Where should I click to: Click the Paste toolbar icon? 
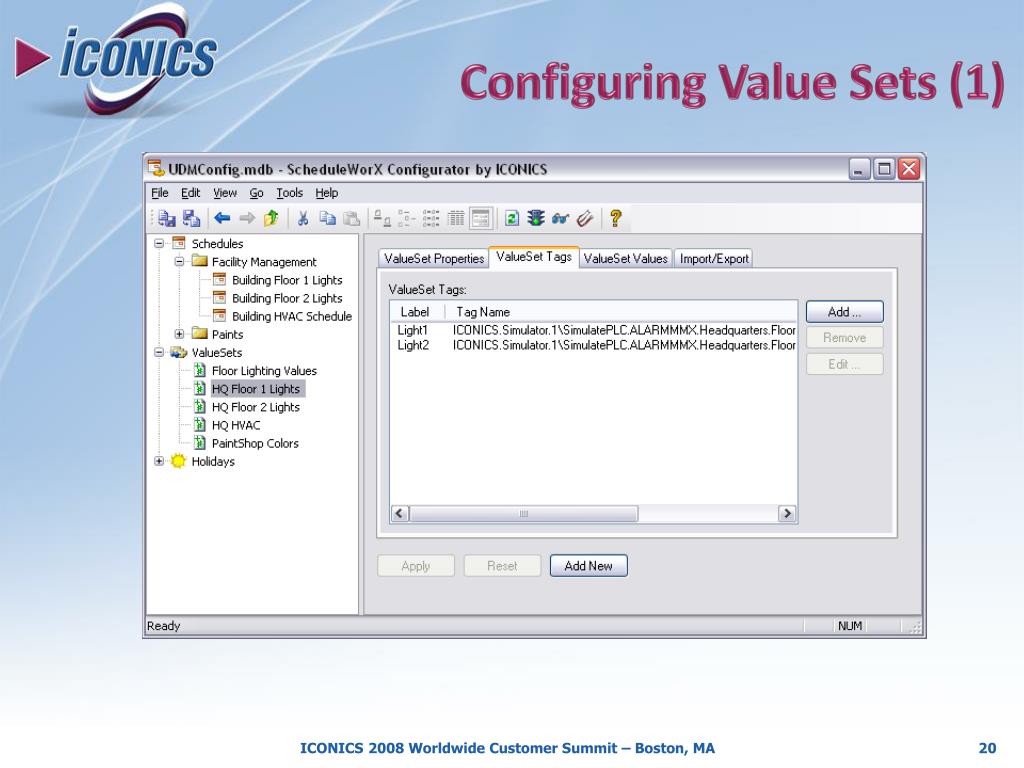(x=351, y=219)
